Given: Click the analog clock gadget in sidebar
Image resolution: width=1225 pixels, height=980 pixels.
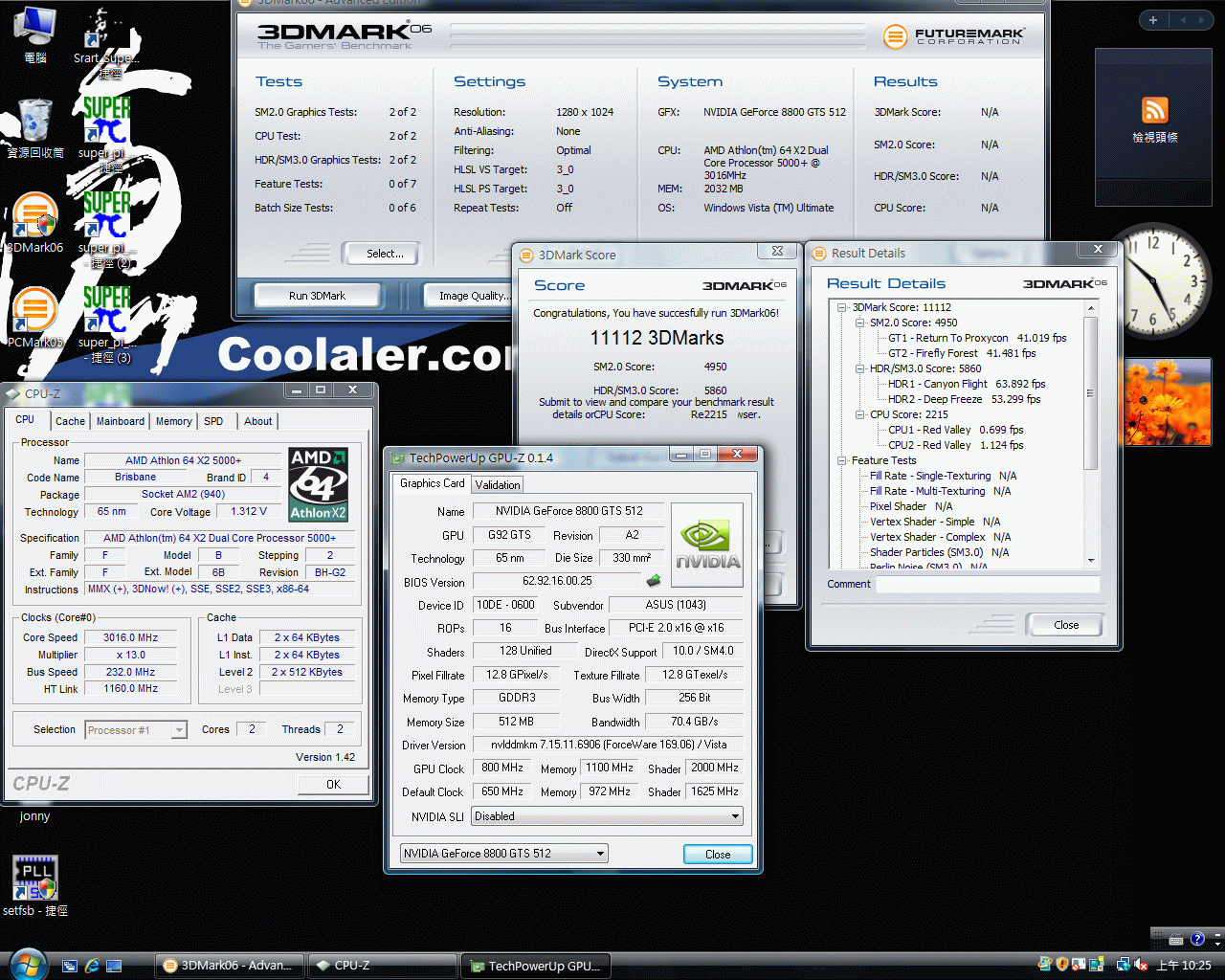Looking at the screenshot, I should point(1154,279).
